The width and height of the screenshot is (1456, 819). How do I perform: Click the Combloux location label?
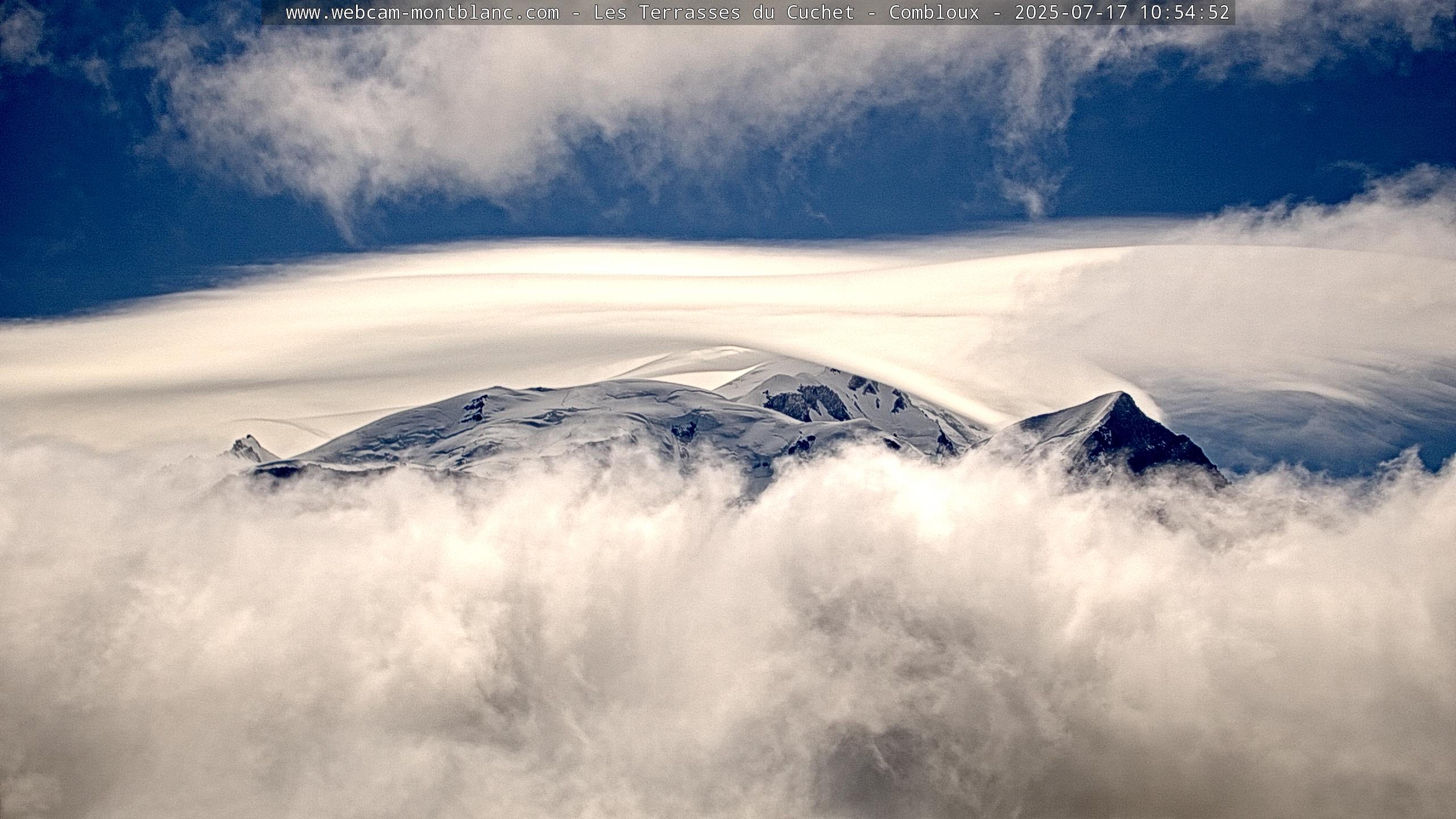(x=934, y=12)
